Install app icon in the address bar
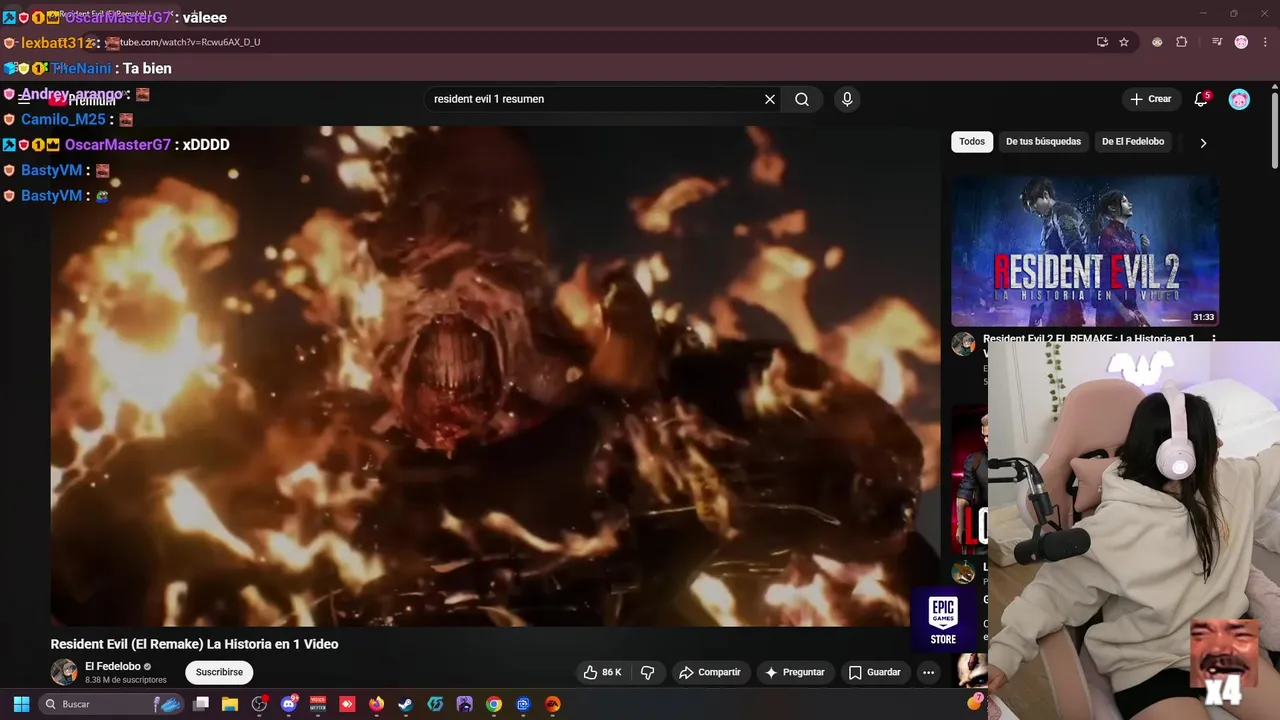The width and height of the screenshot is (1280, 720). point(1102,42)
